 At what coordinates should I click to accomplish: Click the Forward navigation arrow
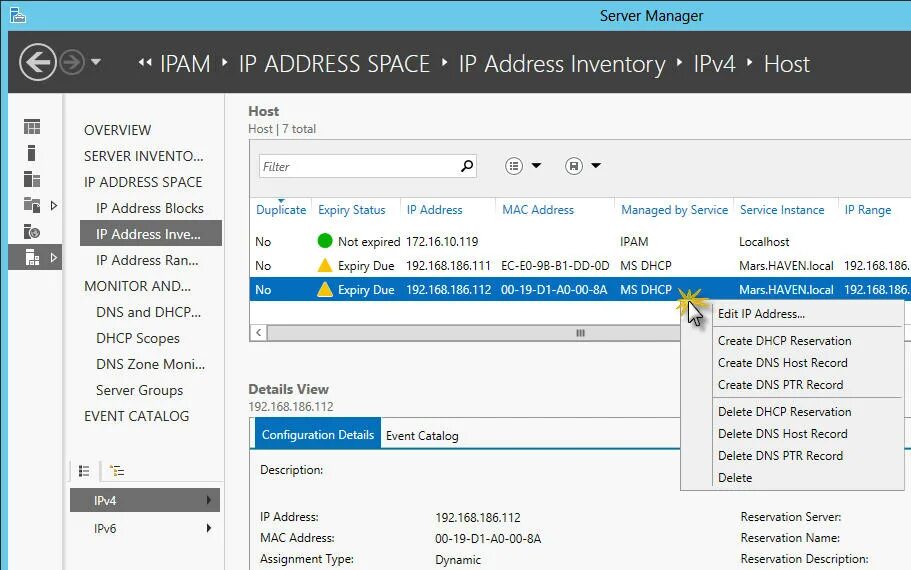[73, 62]
